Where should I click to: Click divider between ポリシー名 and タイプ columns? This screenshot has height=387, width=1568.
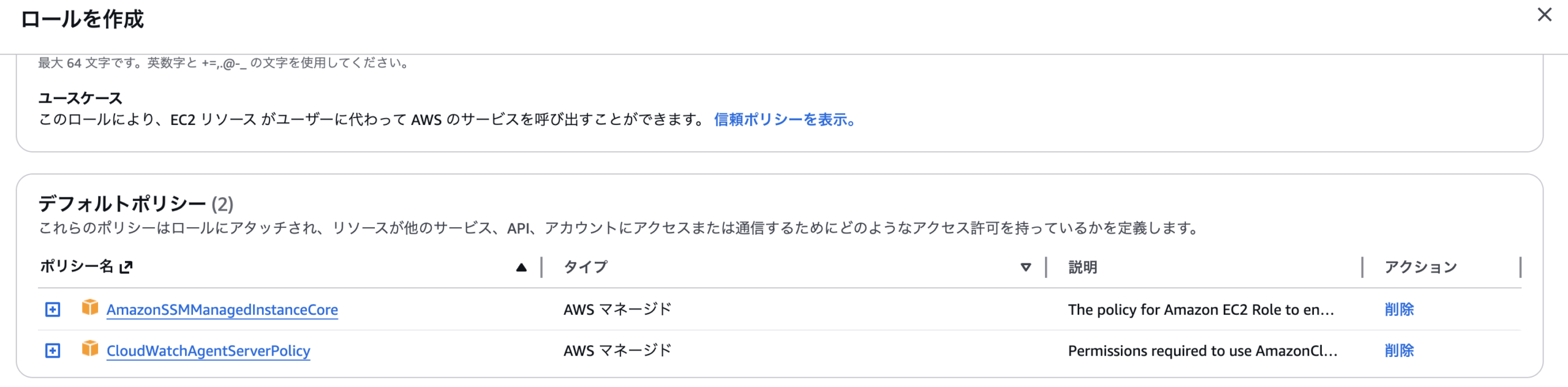pos(542,267)
